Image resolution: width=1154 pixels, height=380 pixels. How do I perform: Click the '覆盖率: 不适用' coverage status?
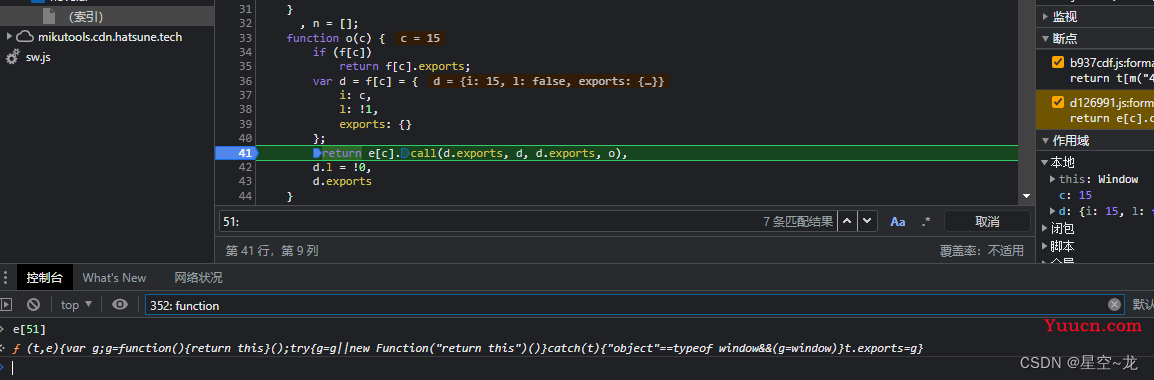pos(981,250)
